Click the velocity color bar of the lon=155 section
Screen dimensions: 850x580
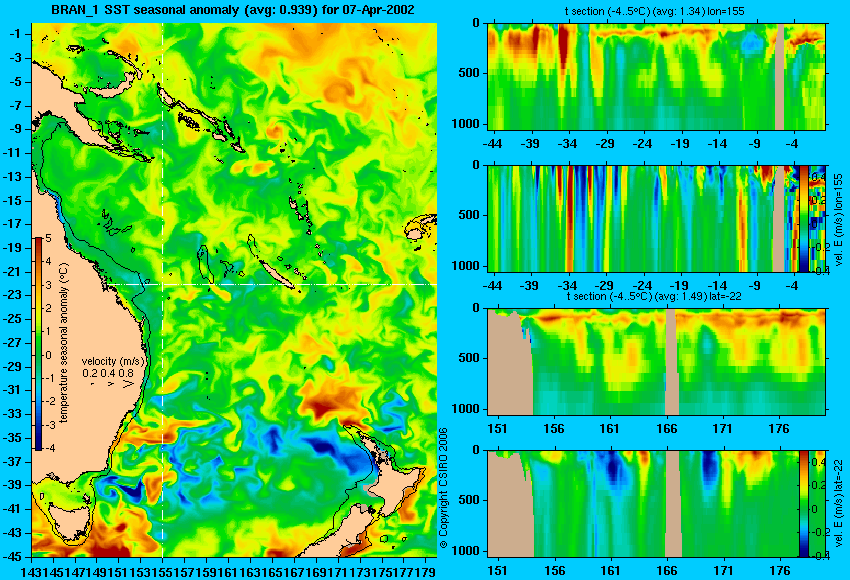pyautogui.click(x=804, y=219)
